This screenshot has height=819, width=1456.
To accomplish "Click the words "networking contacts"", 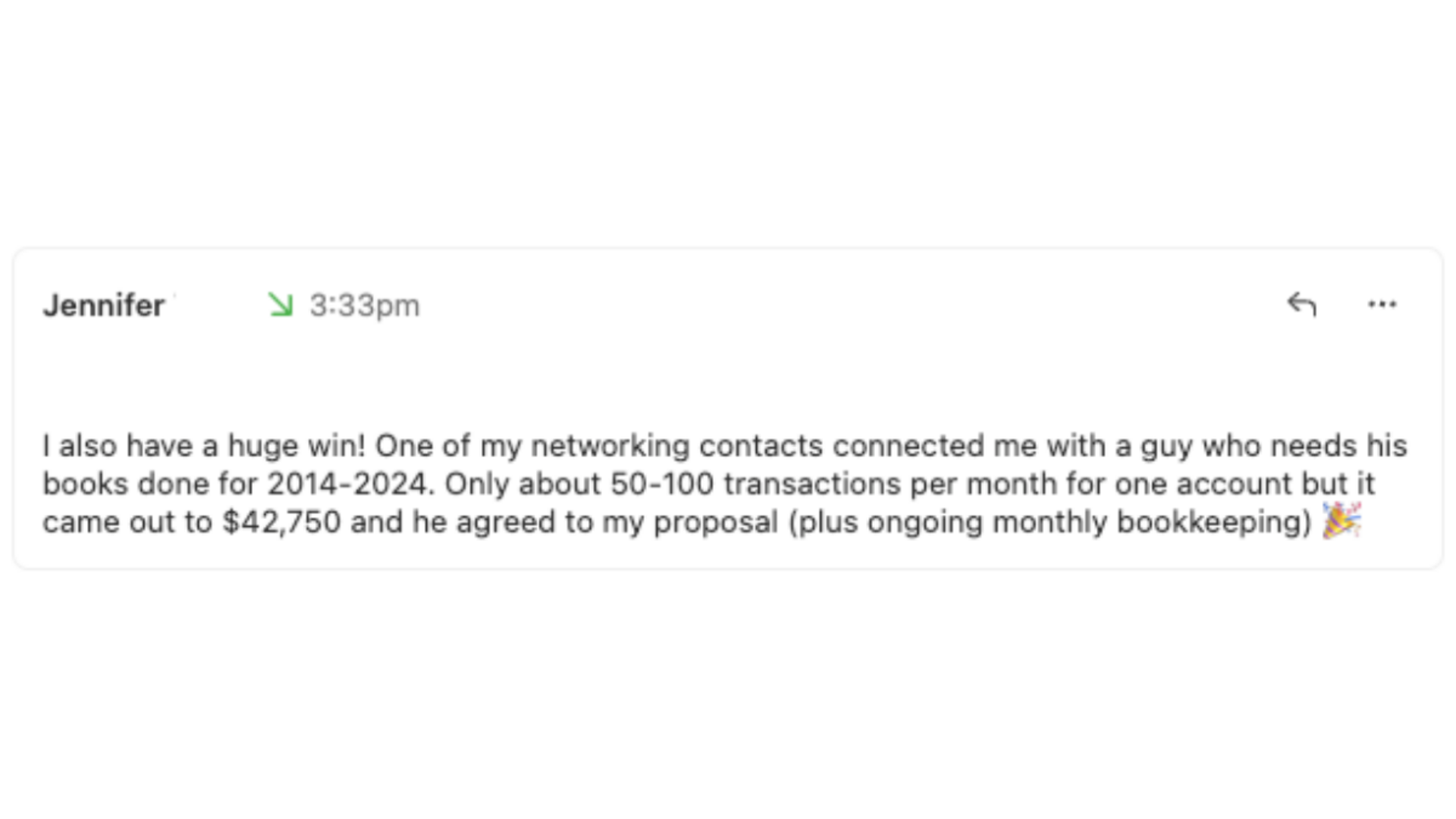I will [x=676, y=446].
